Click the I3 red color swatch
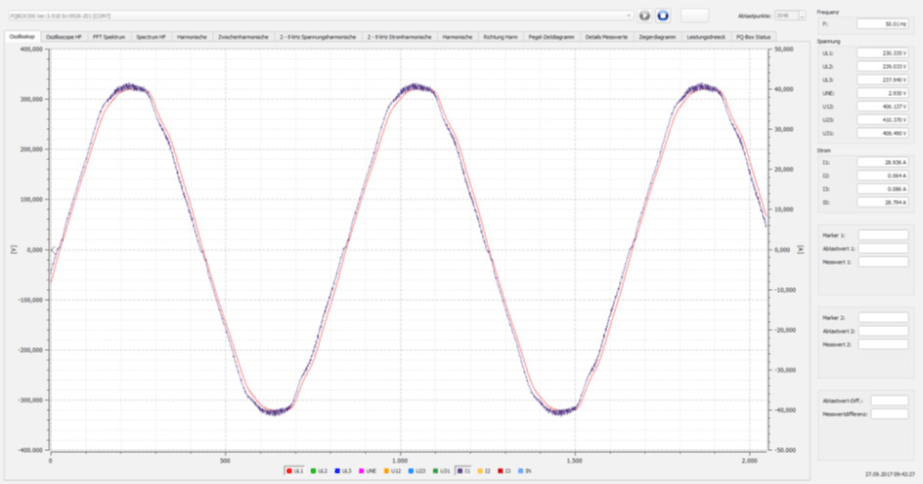Viewport: 923px width, 484px height. pos(500,468)
